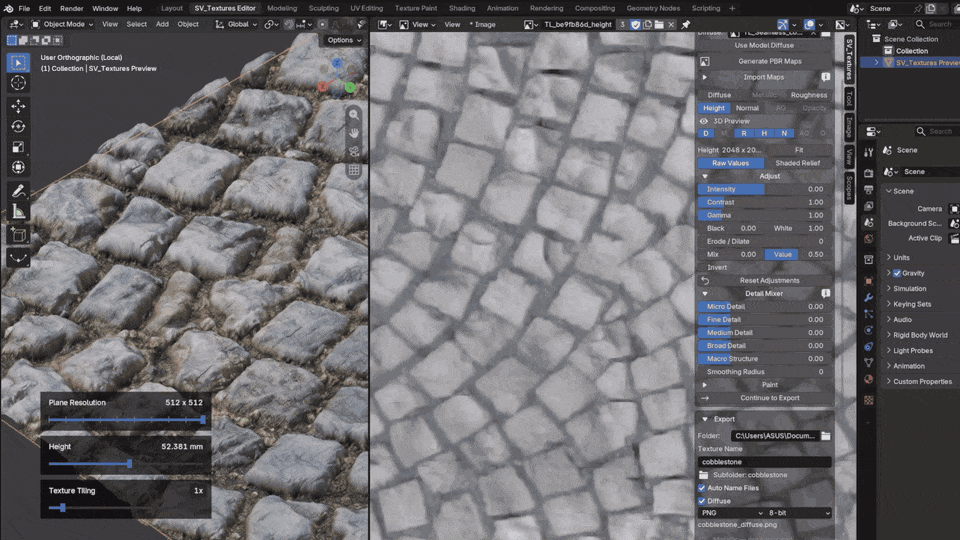The height and width of the screenshot is (540, 960).
Task: Click the info icon beside Detail Mixer
Action: [x=825, y=293]
